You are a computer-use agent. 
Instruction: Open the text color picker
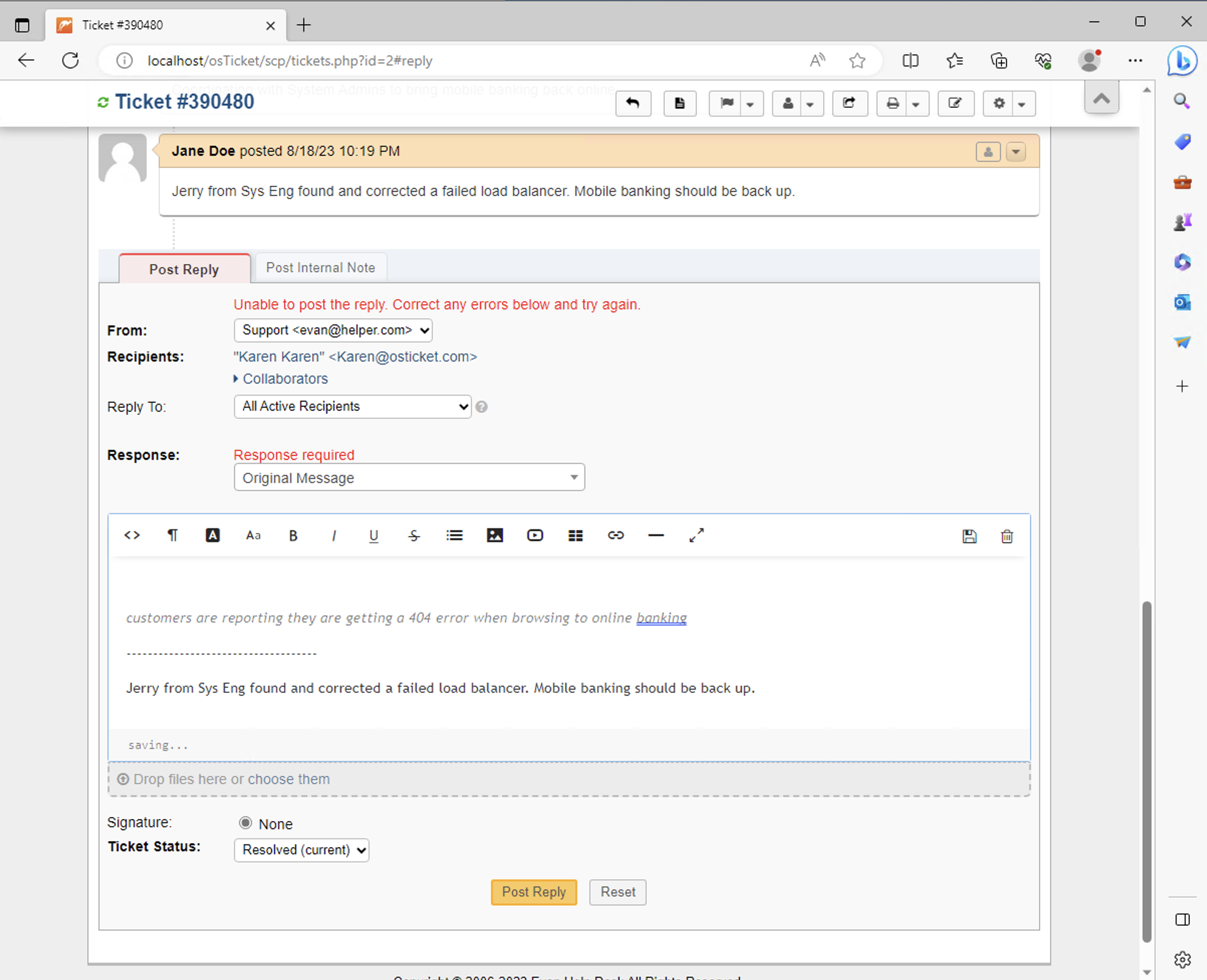213,535
